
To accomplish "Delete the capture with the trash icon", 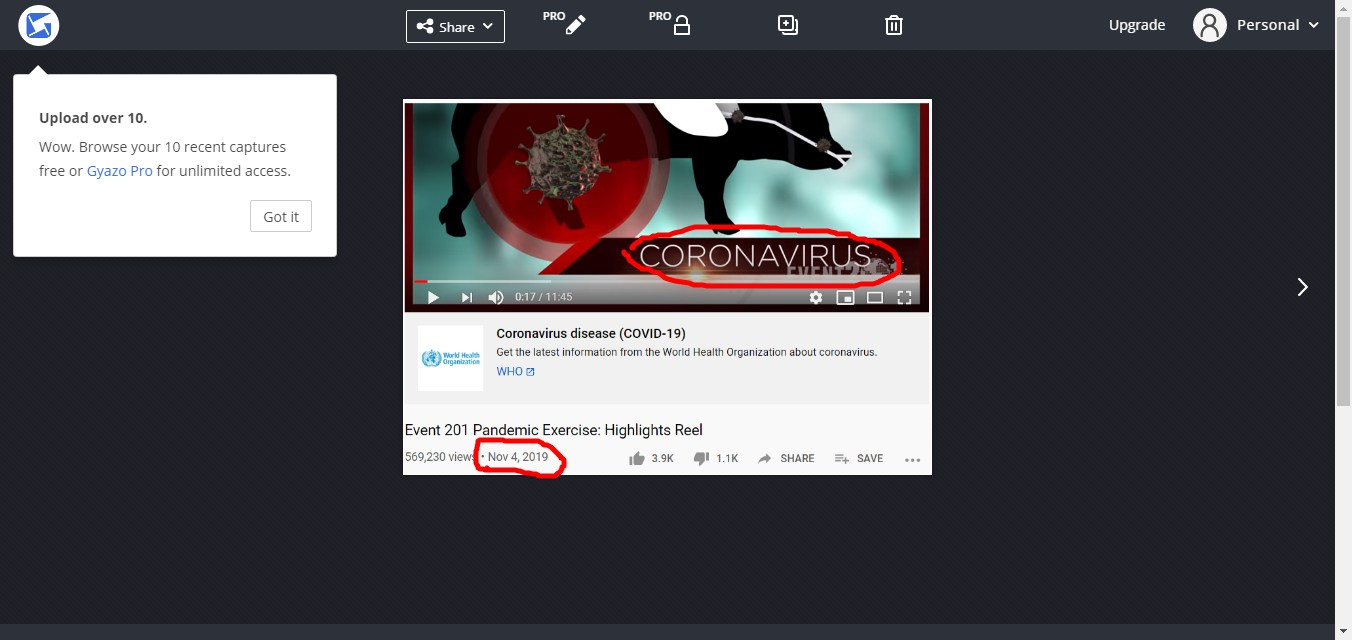I will point(894,25).
